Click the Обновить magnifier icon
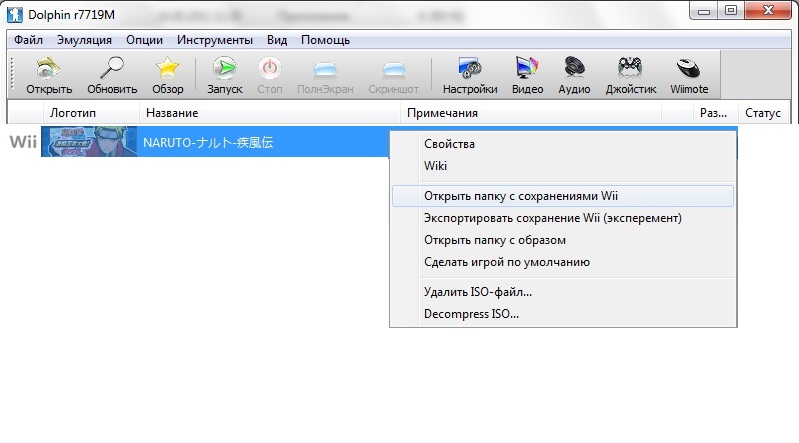The image size is (799, 443). 112,68
